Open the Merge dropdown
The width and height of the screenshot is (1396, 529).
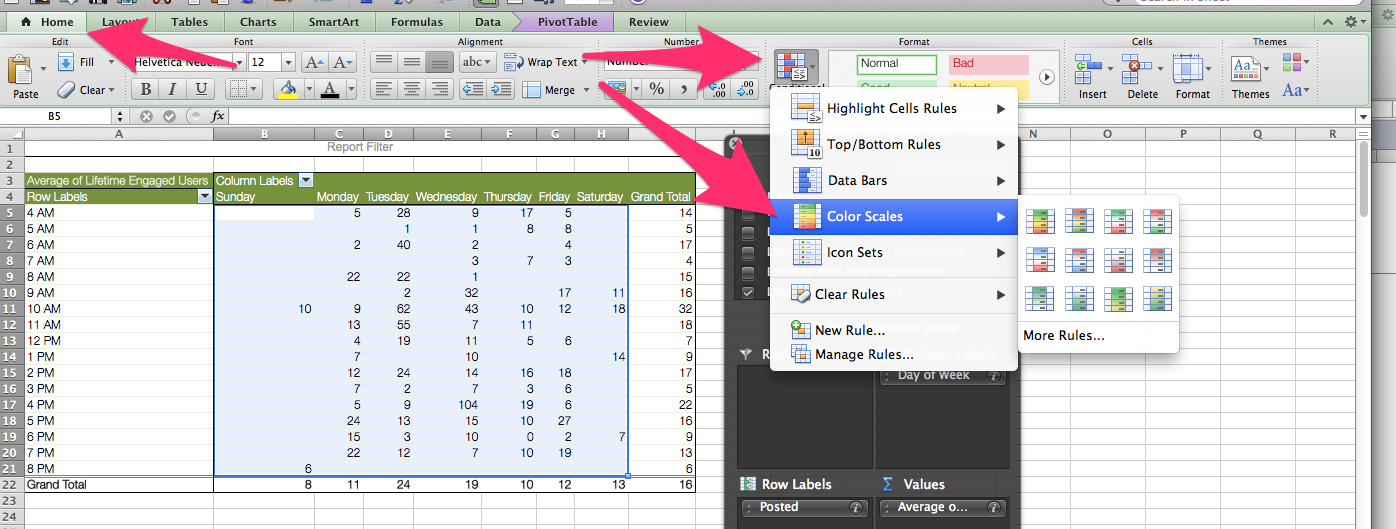[584, 90]
